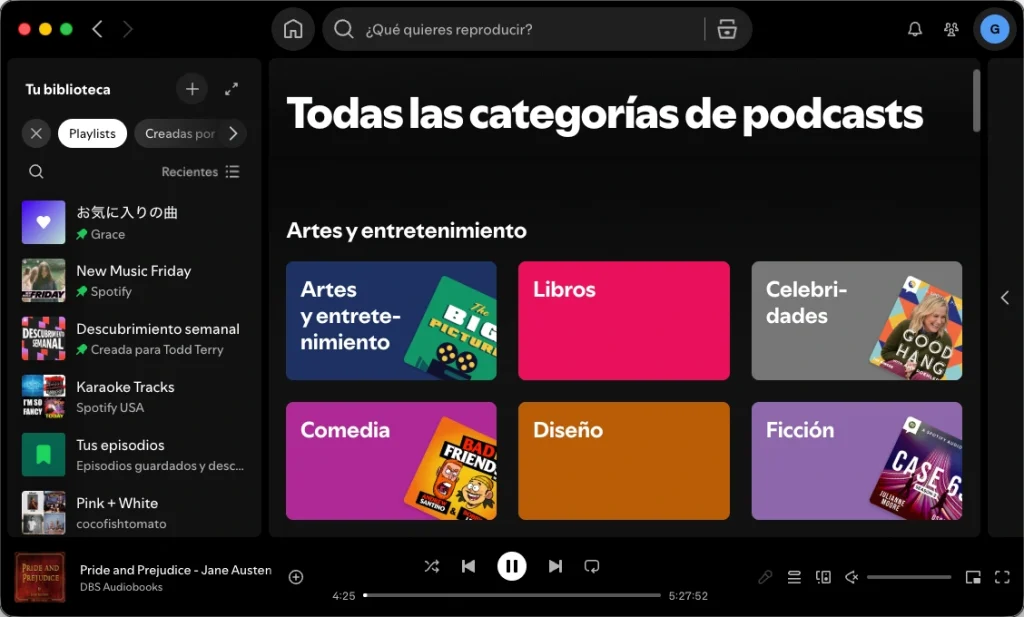Clear the library filters with X

click(x=37, y=133)
